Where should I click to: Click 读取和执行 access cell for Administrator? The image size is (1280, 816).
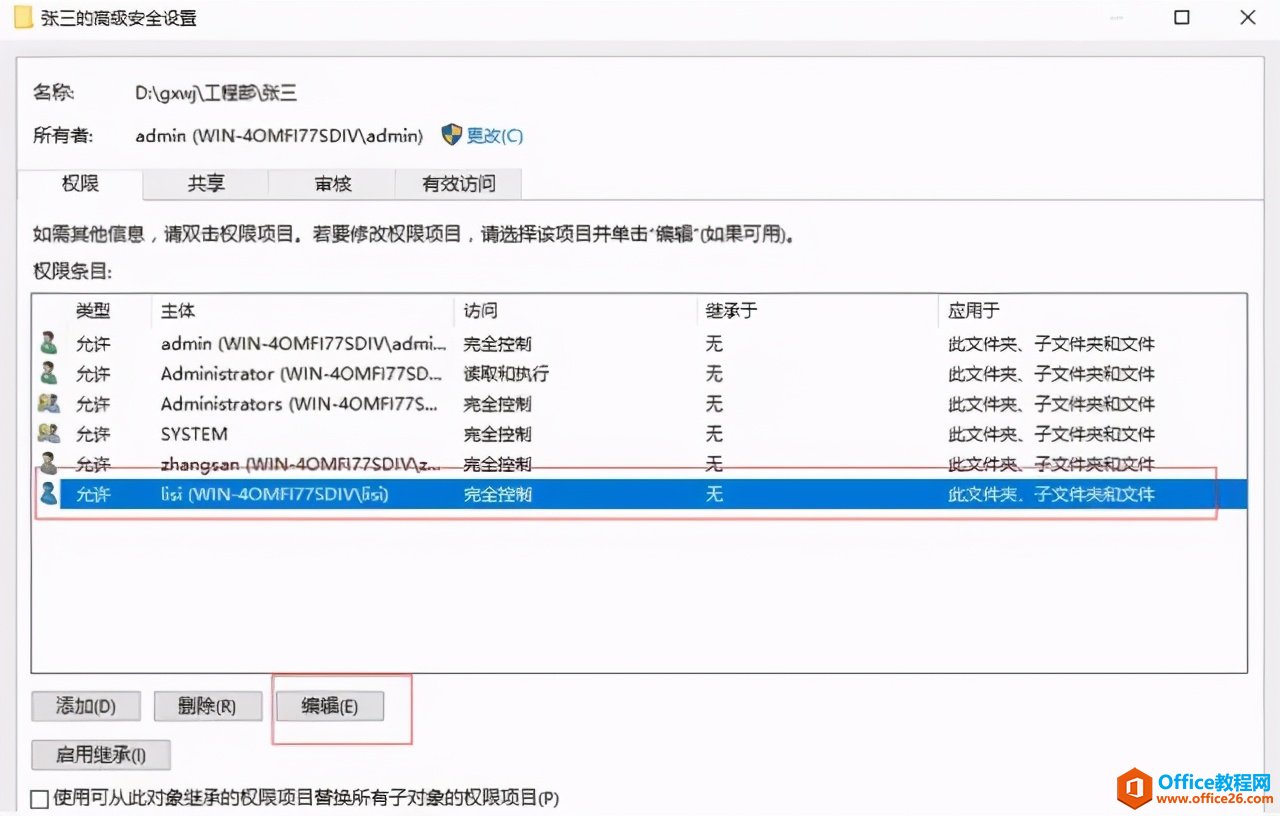506,374
